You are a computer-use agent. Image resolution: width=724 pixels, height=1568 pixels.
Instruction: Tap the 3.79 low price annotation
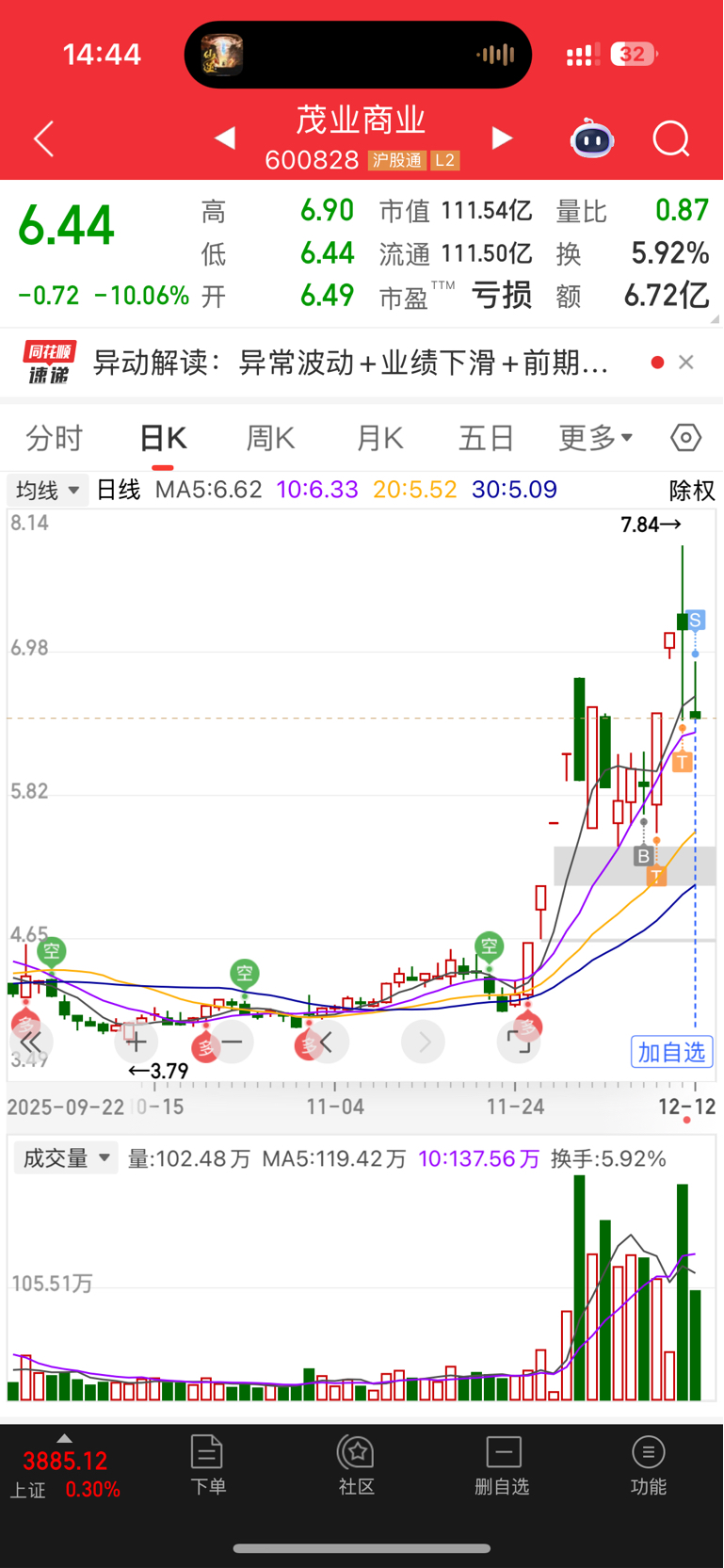pos(158,1071)
